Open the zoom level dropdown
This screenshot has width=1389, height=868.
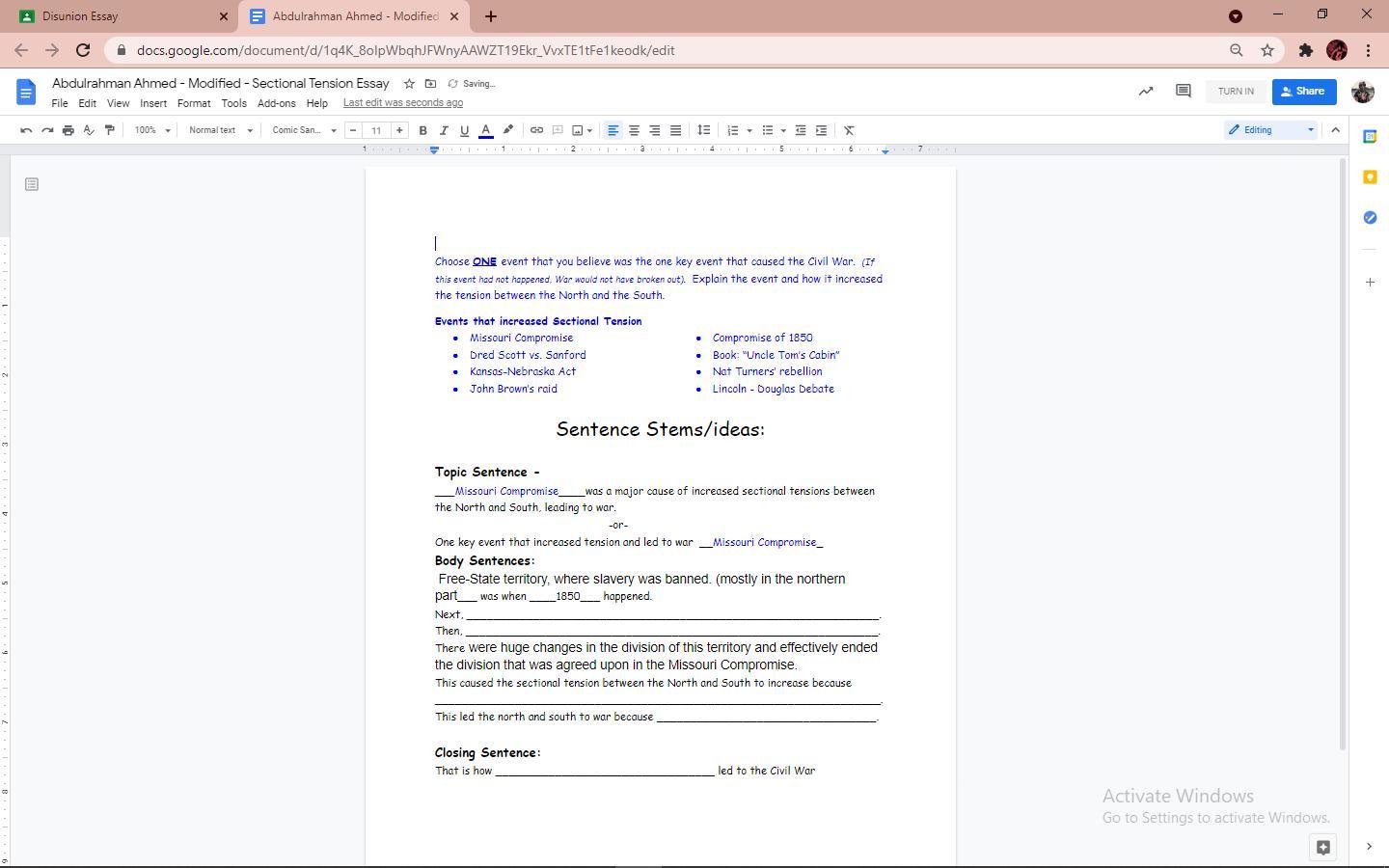click(152, 130)
